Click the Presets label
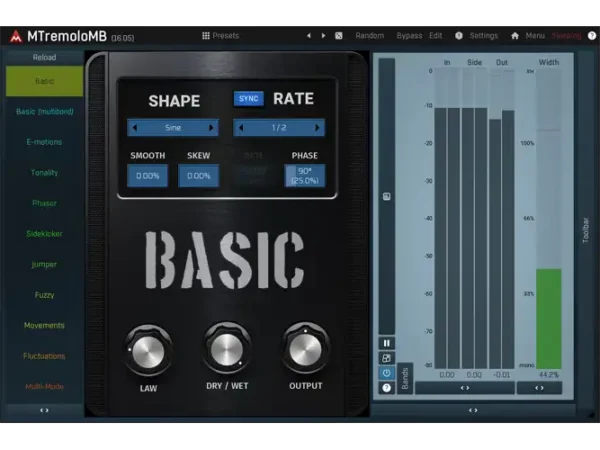600x450 pixels. point(225,36)
